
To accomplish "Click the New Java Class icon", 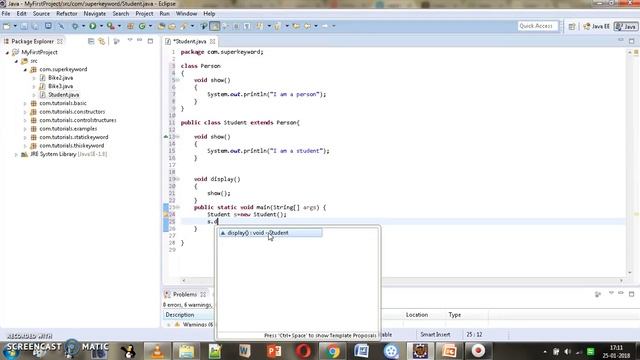I will pos(142,26).
